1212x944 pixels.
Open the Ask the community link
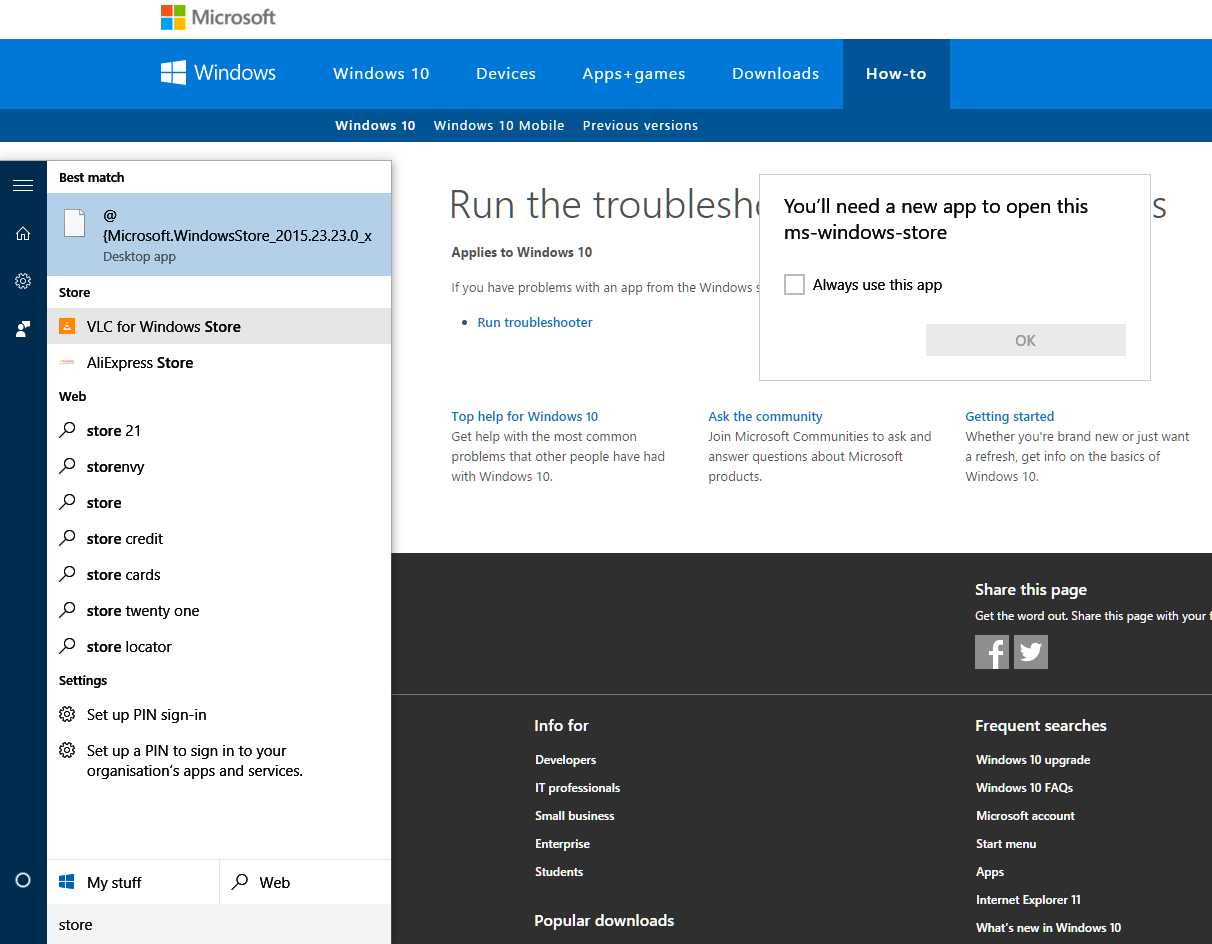click(x=765, y=416)
